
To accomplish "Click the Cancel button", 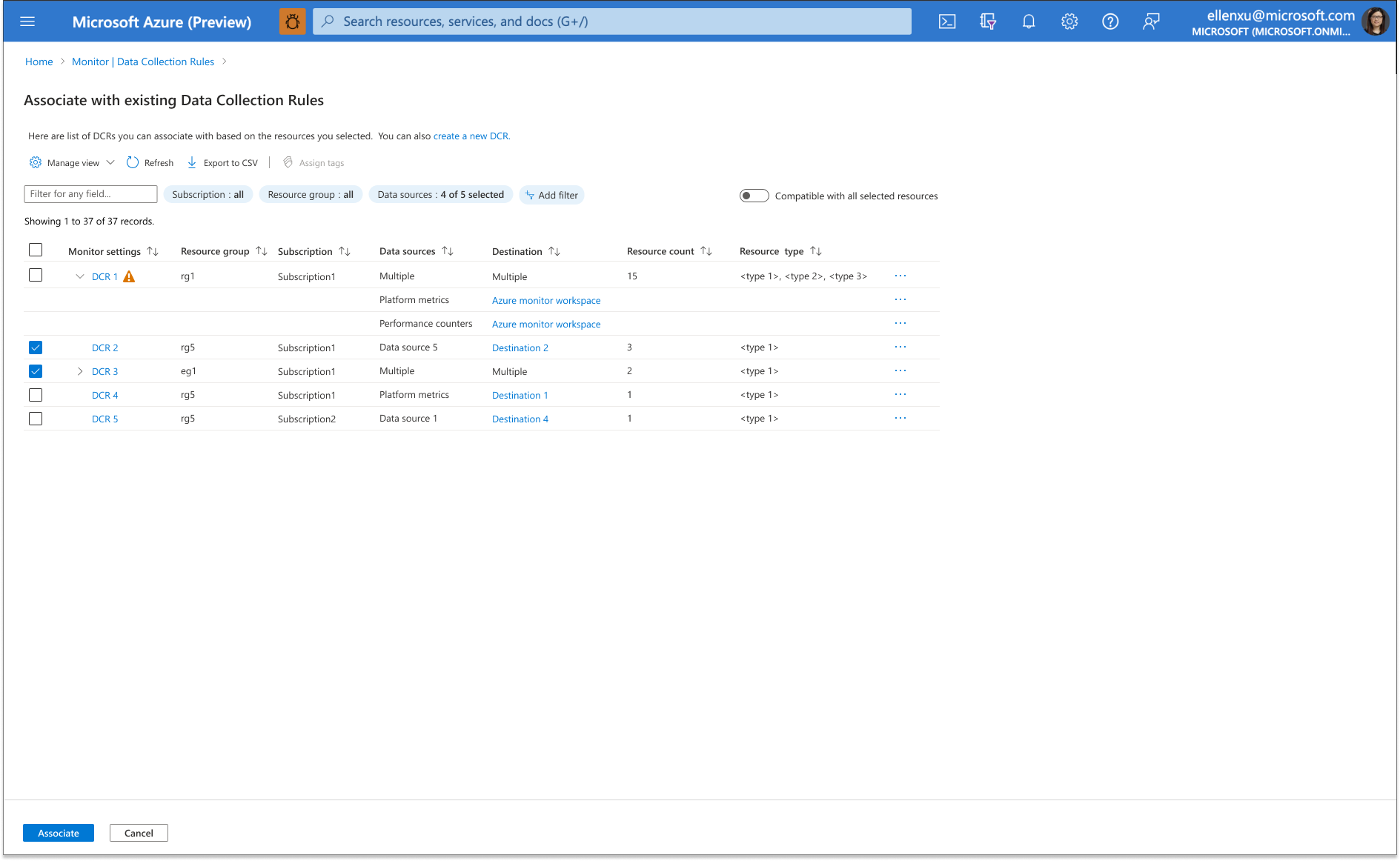I will pyautogui.click(x=139, y=833).
